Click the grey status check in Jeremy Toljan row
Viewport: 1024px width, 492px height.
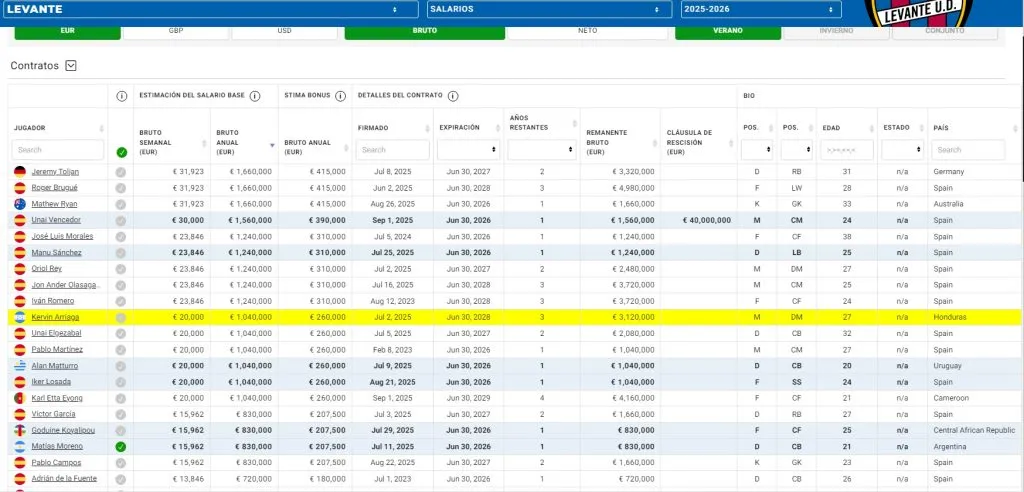coord(121,172)
